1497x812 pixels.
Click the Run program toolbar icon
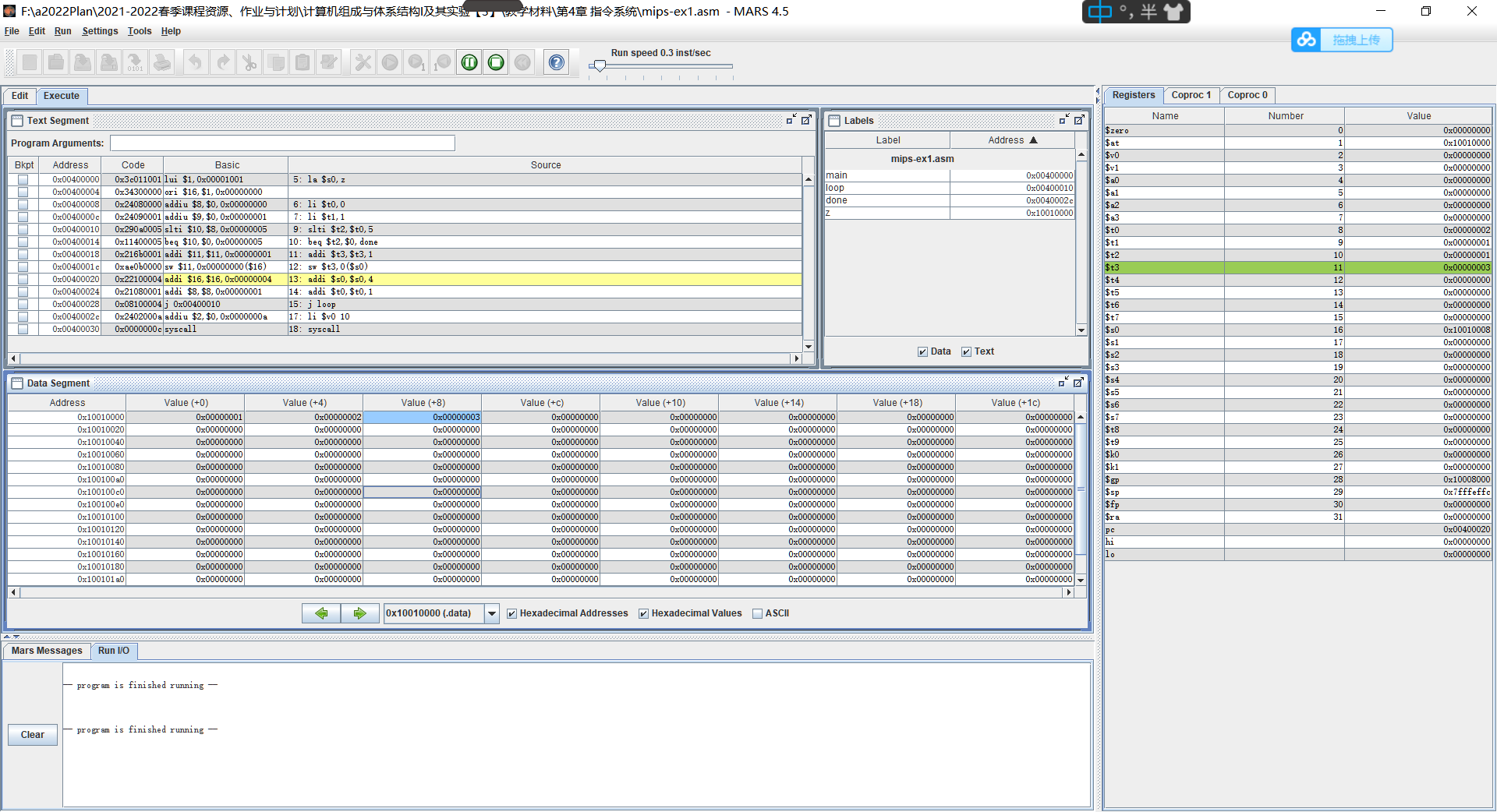pos(390,62)
